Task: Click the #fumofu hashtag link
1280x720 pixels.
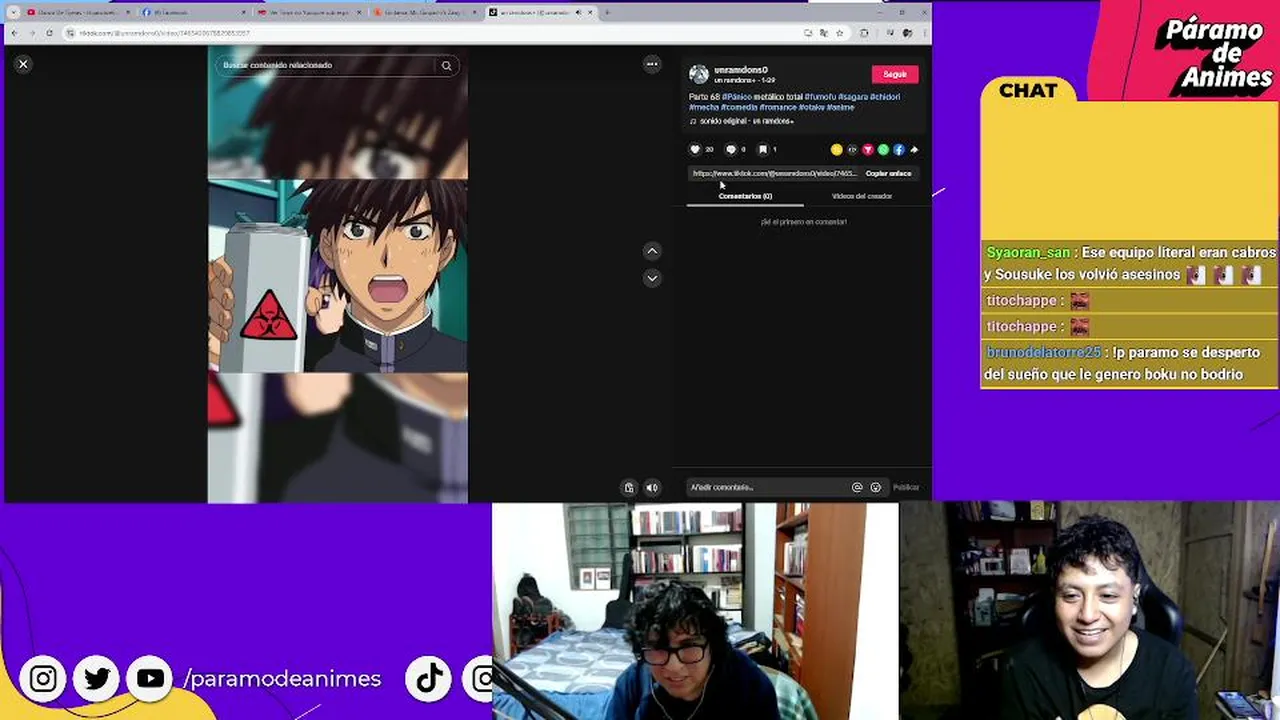Action: (820, 97)
